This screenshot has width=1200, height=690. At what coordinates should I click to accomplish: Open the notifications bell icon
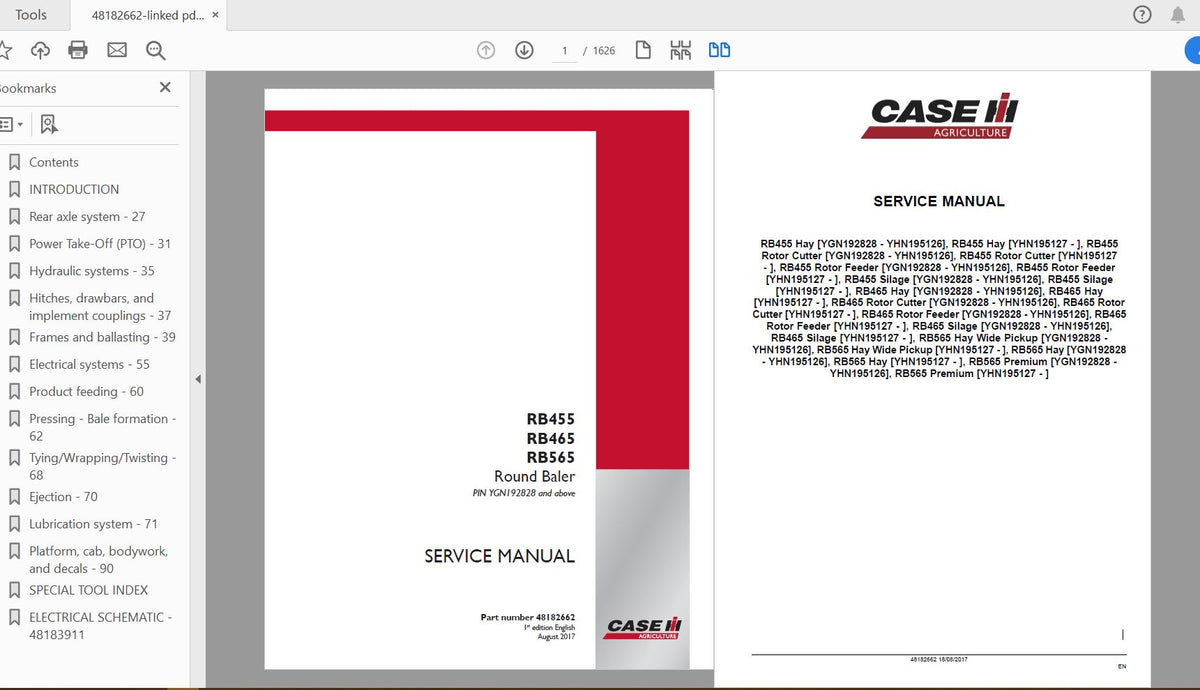point(1178,14)
